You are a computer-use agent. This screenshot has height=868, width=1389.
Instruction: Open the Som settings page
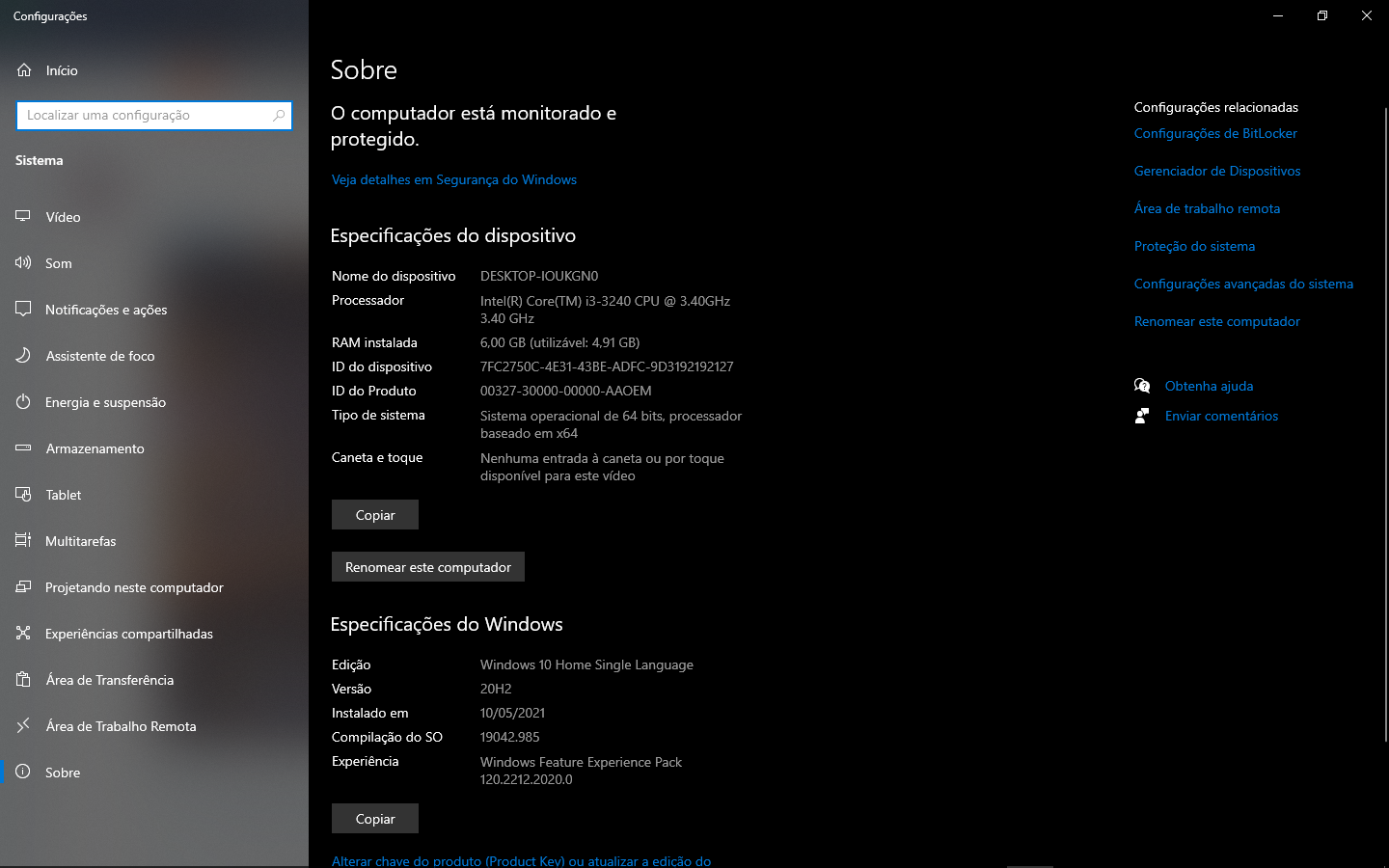pos(154,263)
